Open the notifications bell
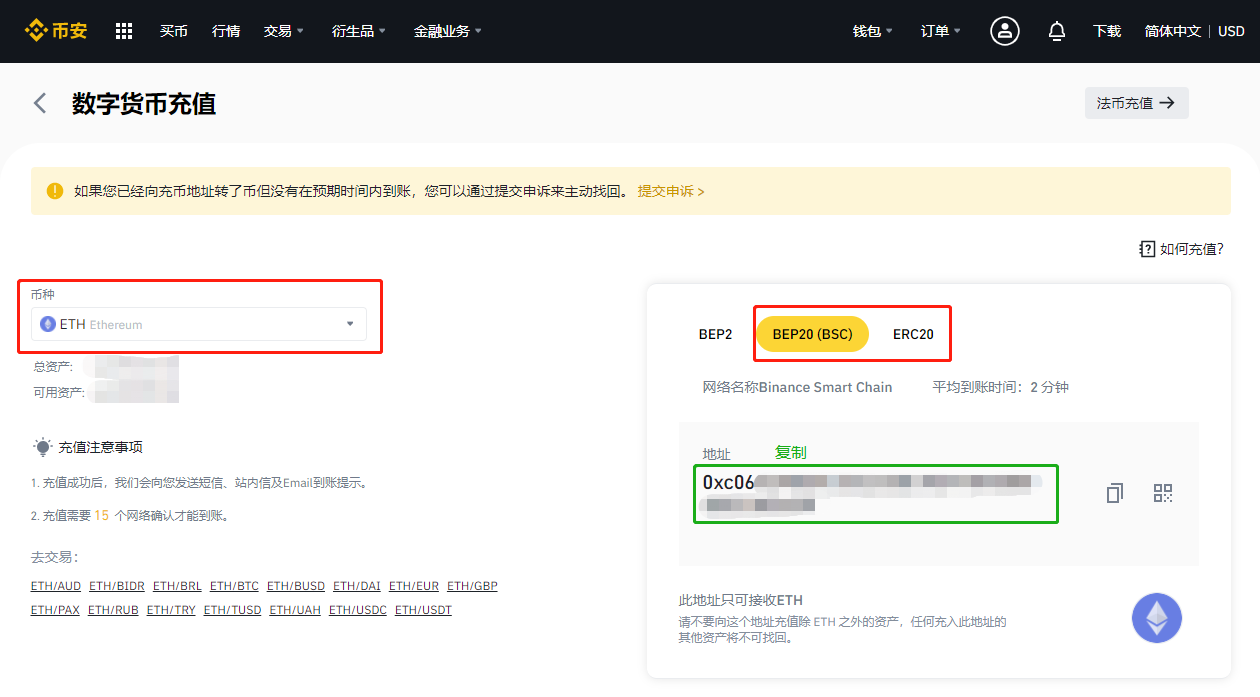The width and height of the screenshot is (1260, 697). pos(1057,31)
